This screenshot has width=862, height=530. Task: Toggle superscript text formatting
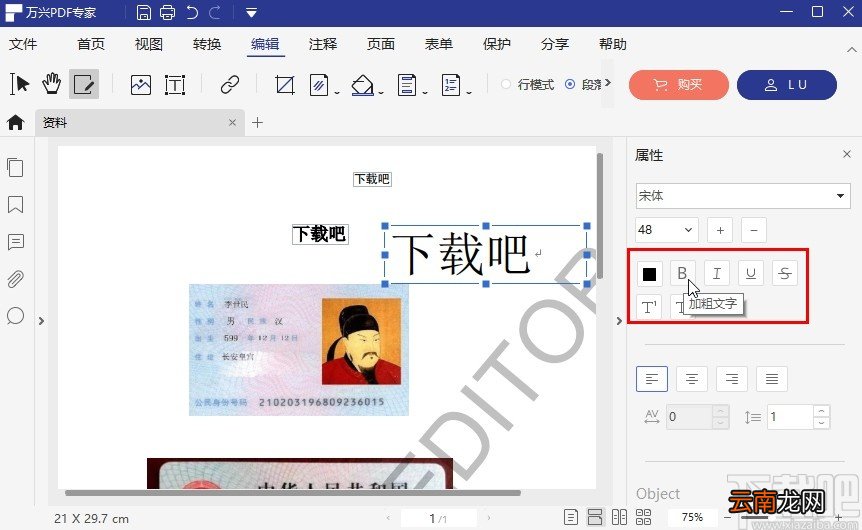click(x=649, y=307)
